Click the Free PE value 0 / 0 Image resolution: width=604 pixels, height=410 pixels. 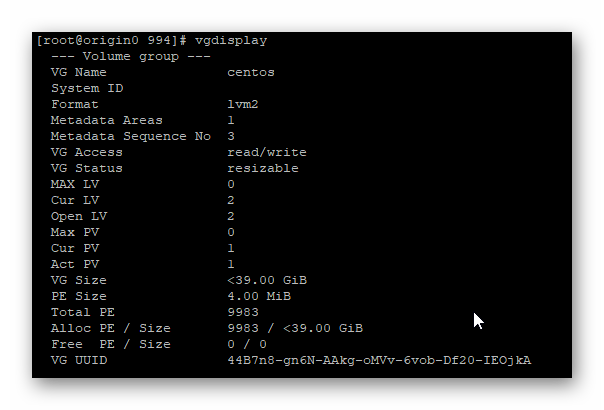click(247, 344)
